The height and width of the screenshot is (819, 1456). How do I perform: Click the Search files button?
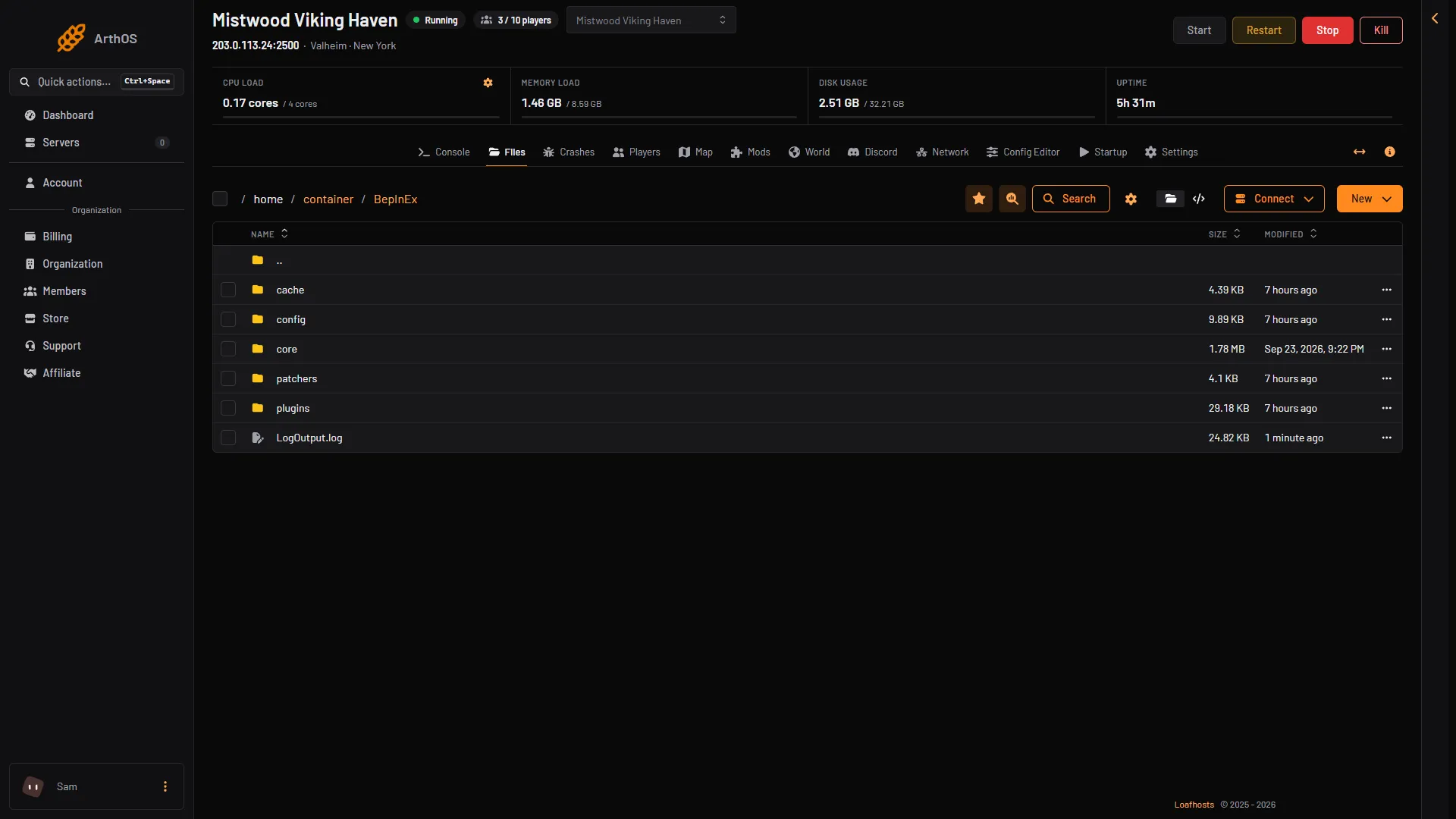1071,199
